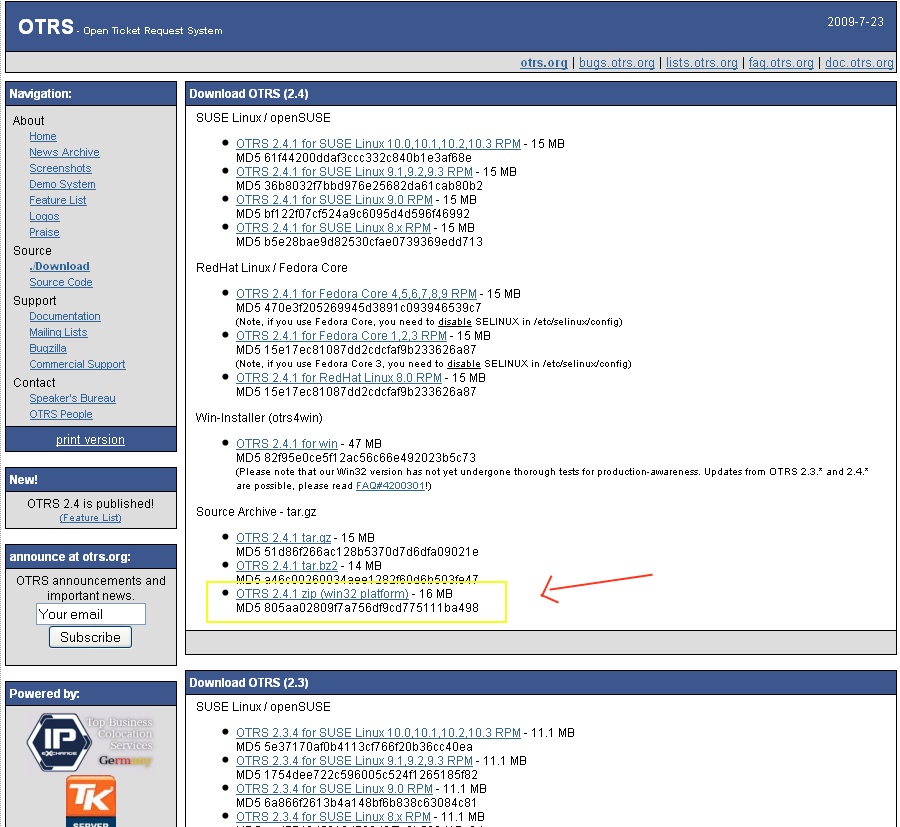Image resolution: width=900 pixels, height=827 pixels.
Task: Download OTRS 2.4.1 for Fedora Core 1,2,3 RPM
Action: click(341, 336)
